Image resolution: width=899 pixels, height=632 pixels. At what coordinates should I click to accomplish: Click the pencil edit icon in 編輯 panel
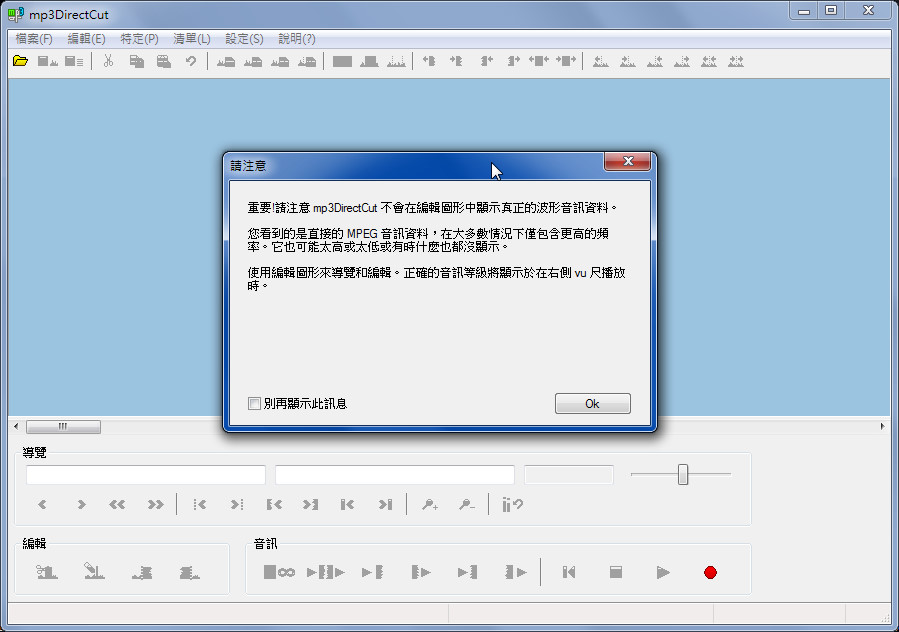click(x=94, y=572)
